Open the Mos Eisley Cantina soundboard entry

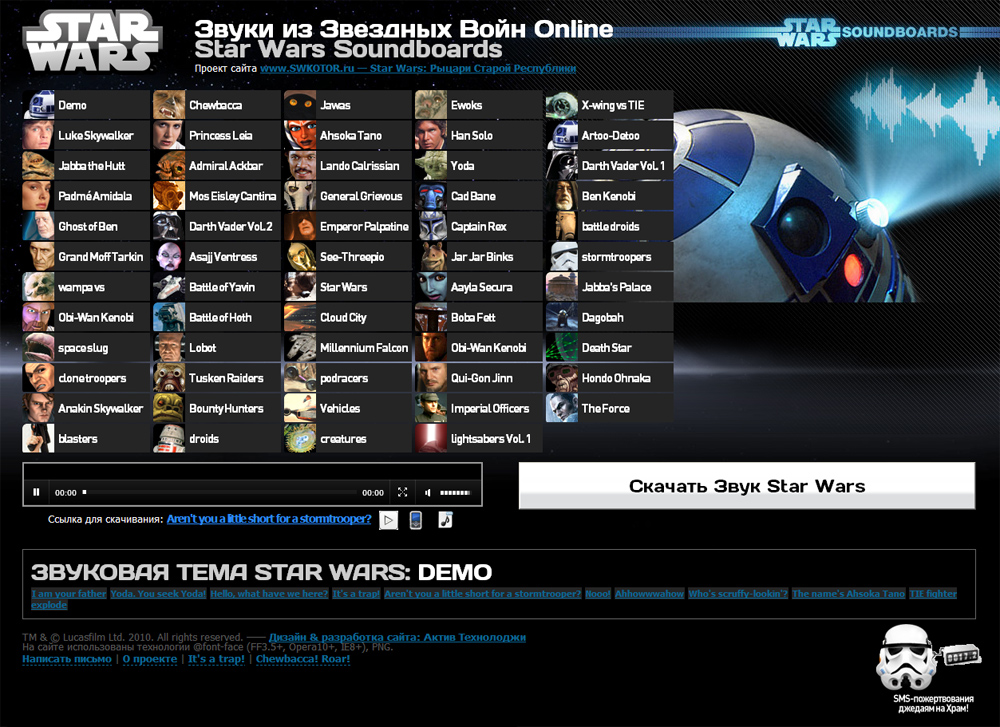pos(217,196)
